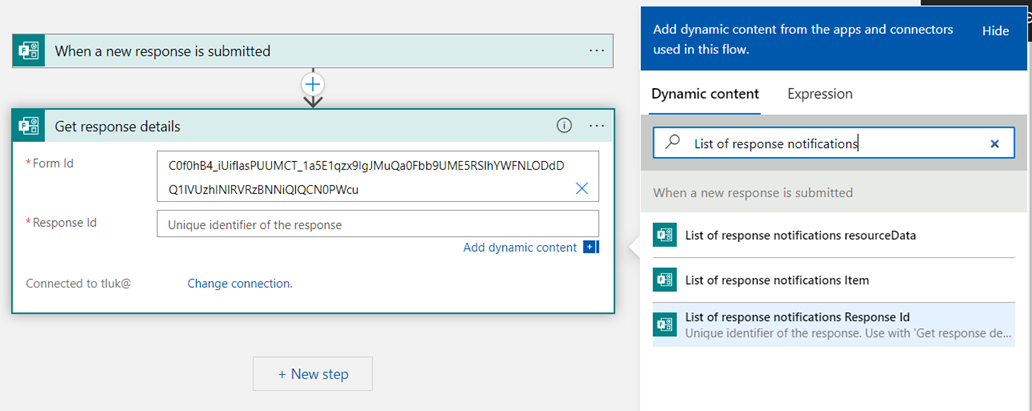
Task: Click the Forms icon on Get response details
Action: (29, 126)
